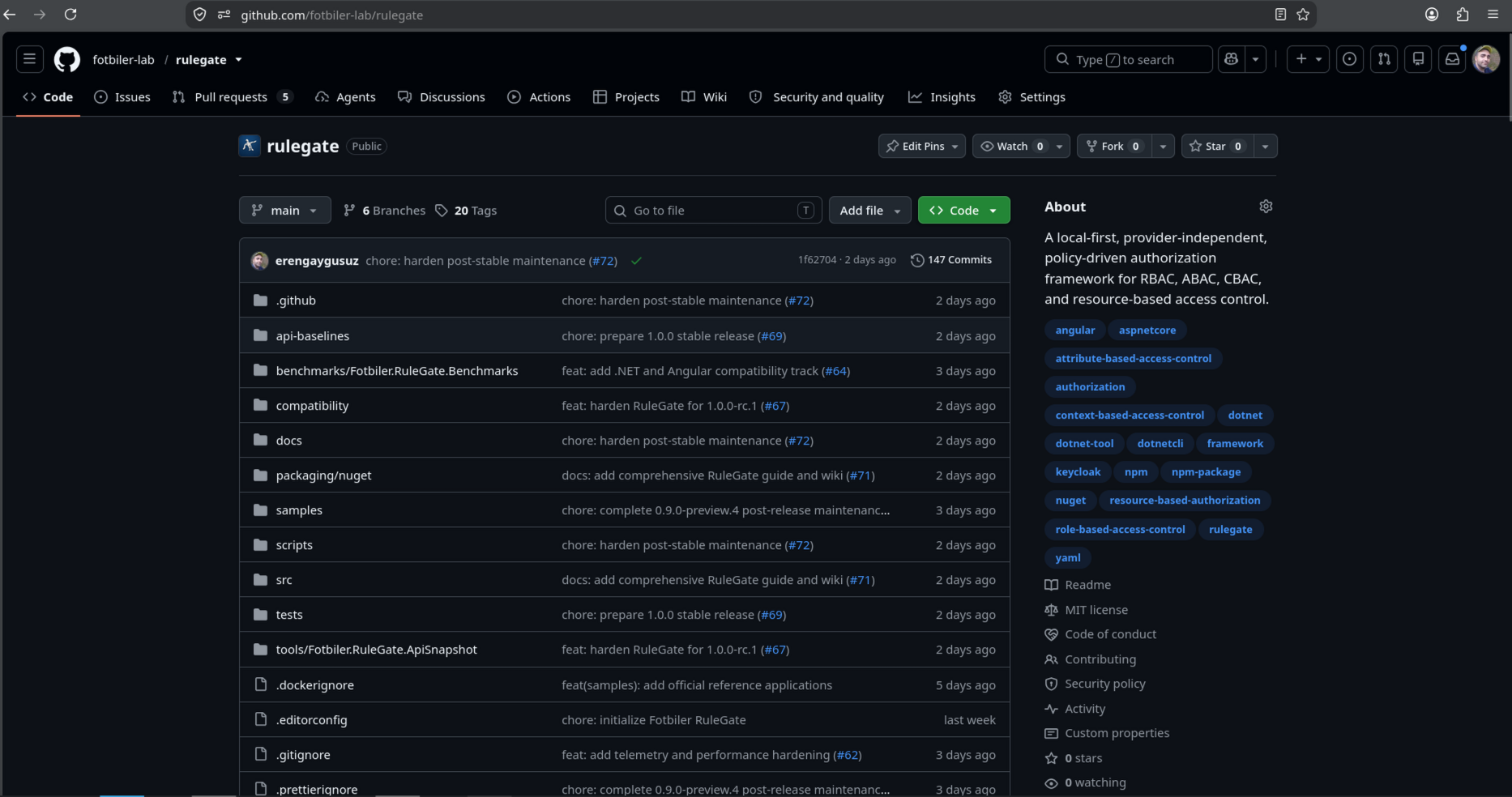The height and width of the screenshot is (797, 1512).
Task: Star the rulegate repository
Action: tap(1215, 146)
